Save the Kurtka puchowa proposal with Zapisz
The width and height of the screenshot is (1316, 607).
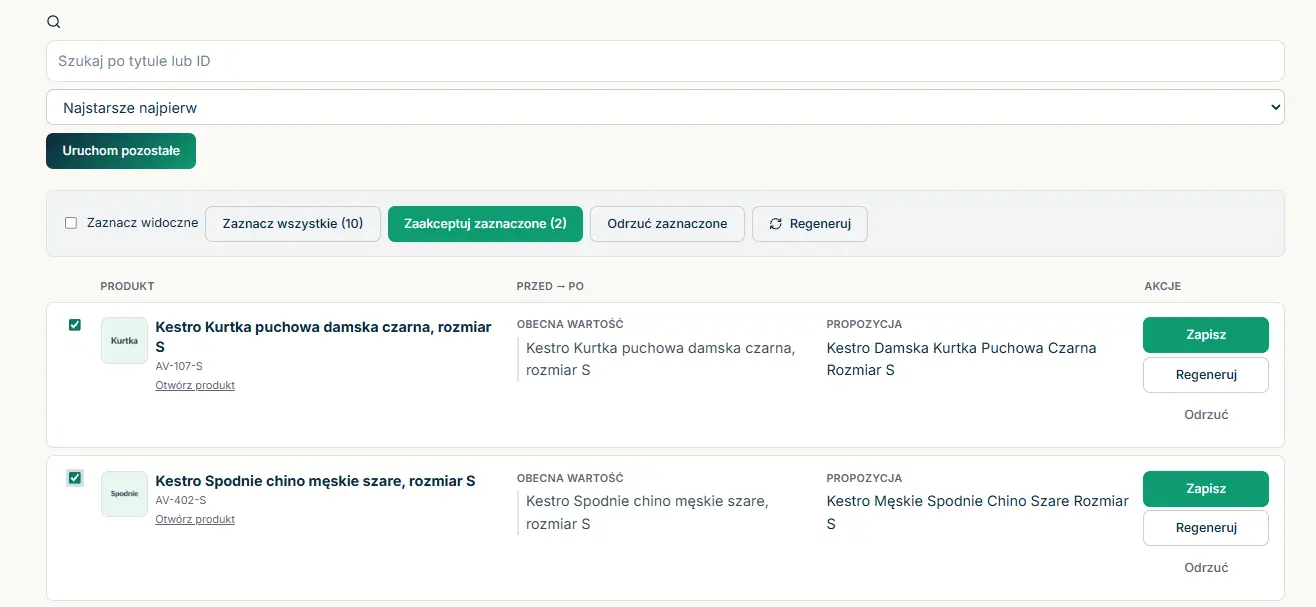coord(1206,335)
